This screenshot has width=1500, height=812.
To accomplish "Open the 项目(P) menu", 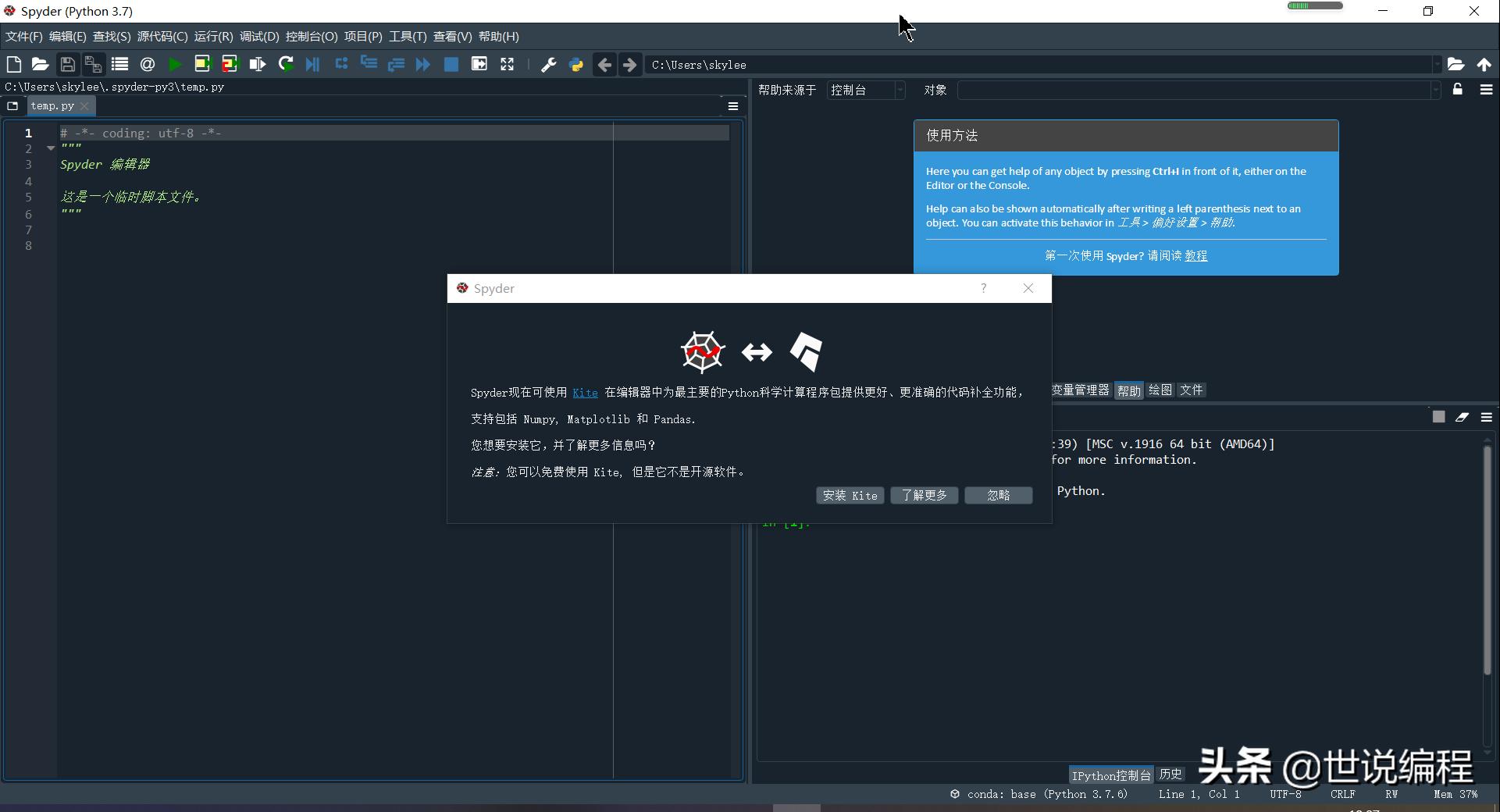I will click(363, 37).
